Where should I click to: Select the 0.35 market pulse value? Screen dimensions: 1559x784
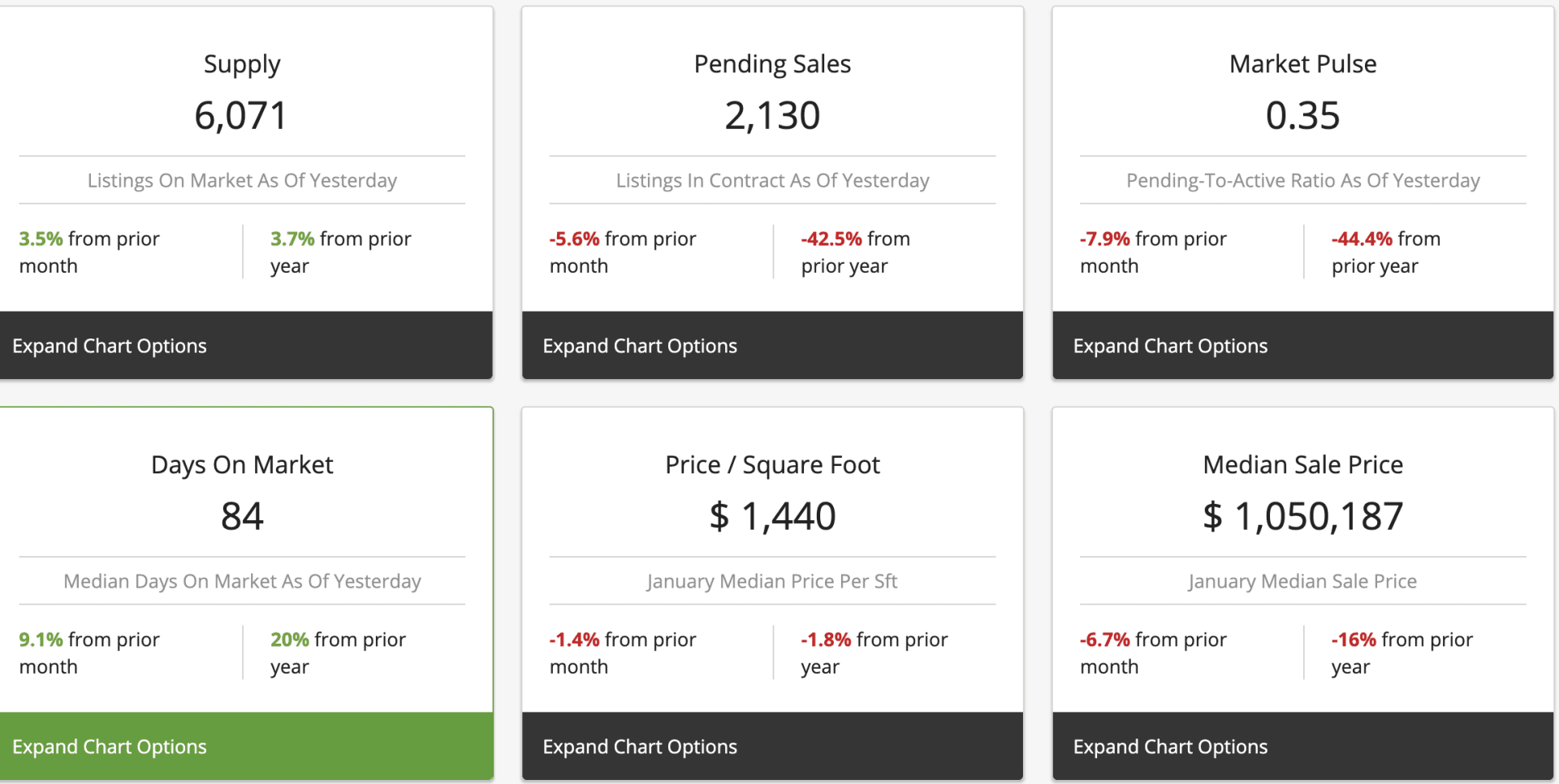(1302, 116)
